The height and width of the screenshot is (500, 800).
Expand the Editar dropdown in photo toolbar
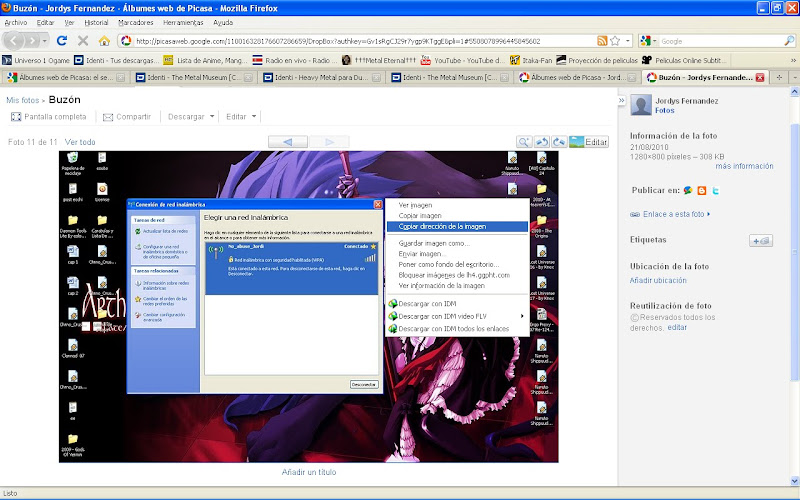(x=254, y=116)
